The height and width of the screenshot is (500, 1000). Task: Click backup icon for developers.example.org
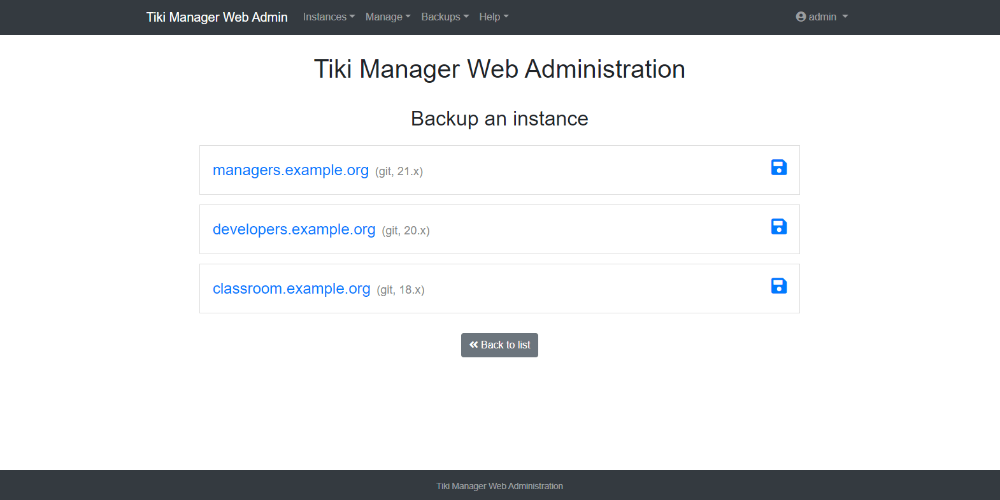tap(779, 226)
